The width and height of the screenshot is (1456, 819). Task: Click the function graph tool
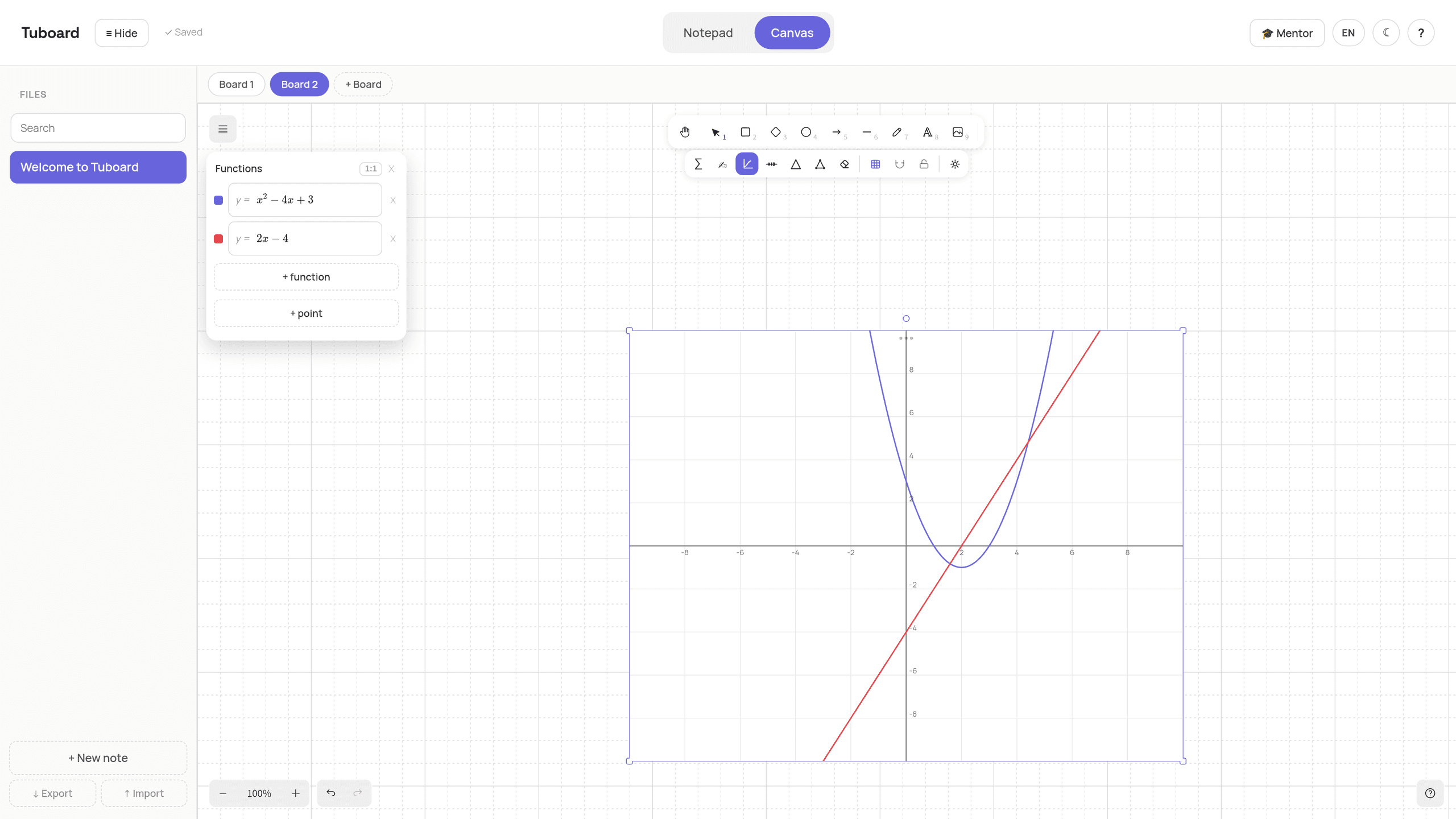click(747, 164)
